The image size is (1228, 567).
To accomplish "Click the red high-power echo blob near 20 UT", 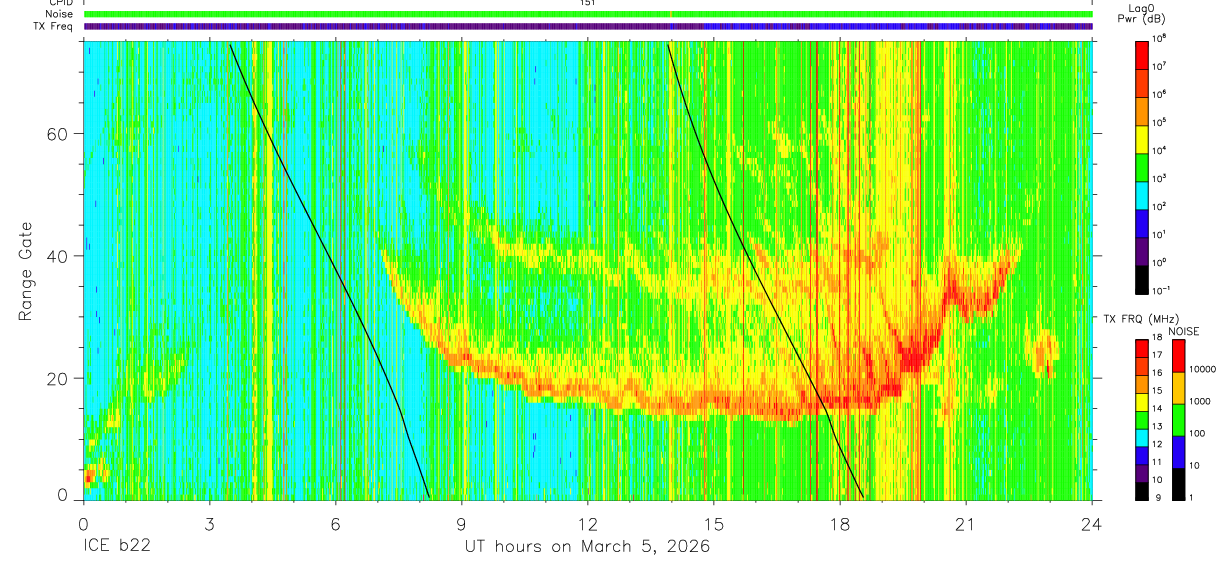I will (x=912, y=354).
